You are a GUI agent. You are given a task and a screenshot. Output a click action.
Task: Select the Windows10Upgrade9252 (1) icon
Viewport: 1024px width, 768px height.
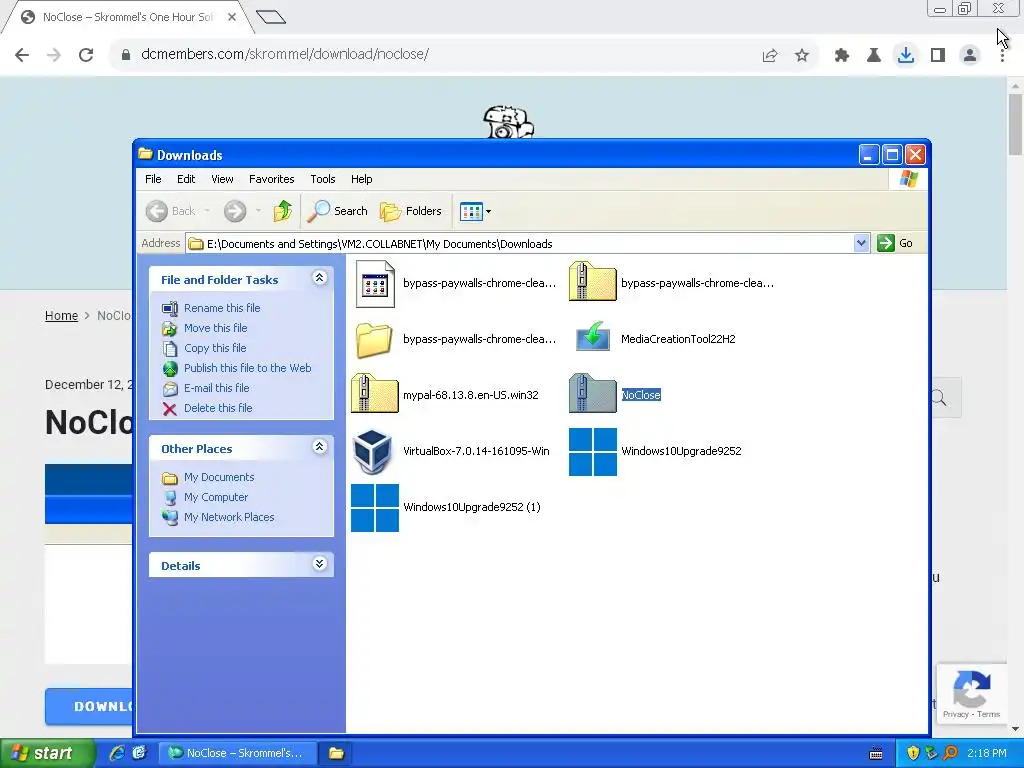375,507
